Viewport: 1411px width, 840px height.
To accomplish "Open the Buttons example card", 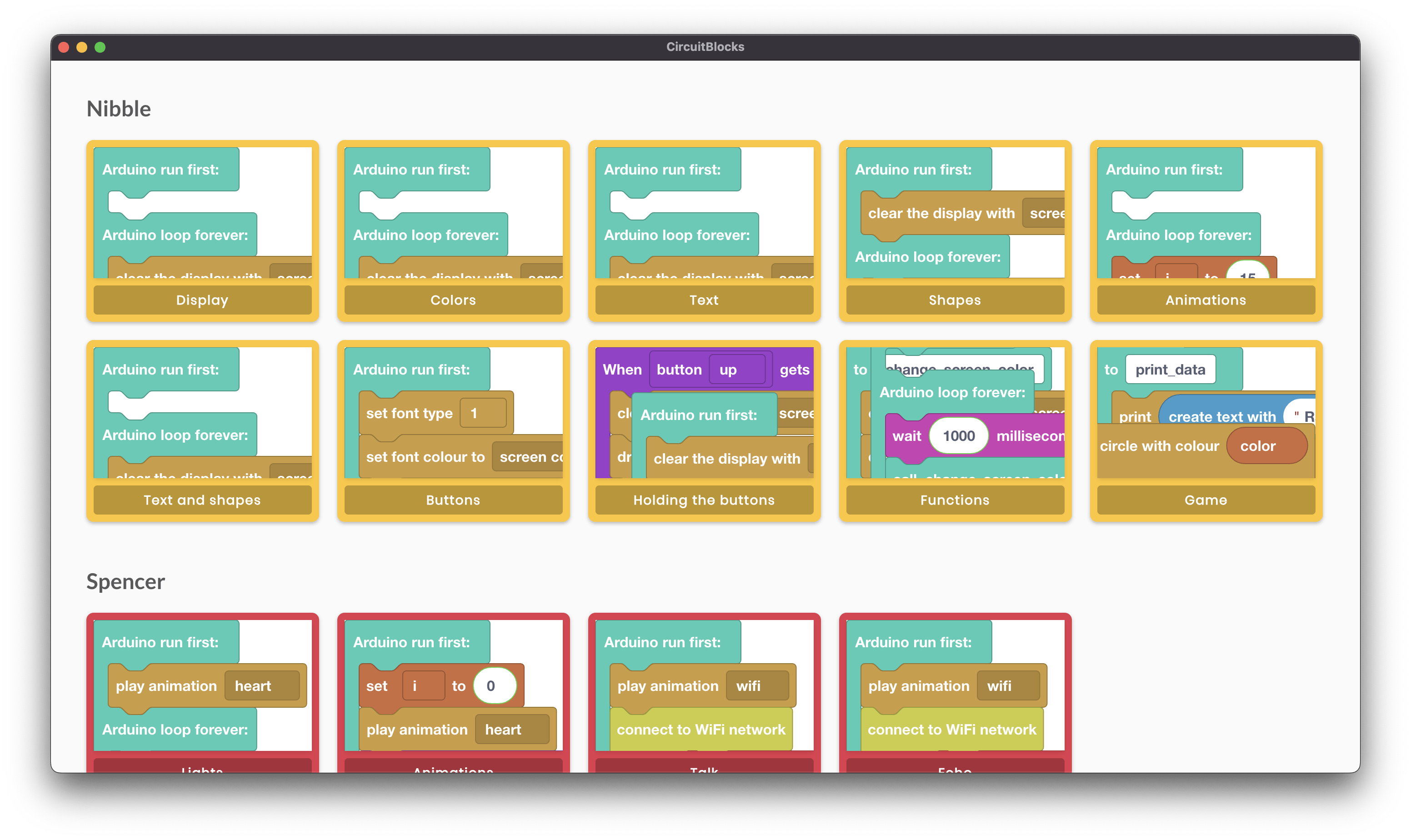I will coord(453,500).
